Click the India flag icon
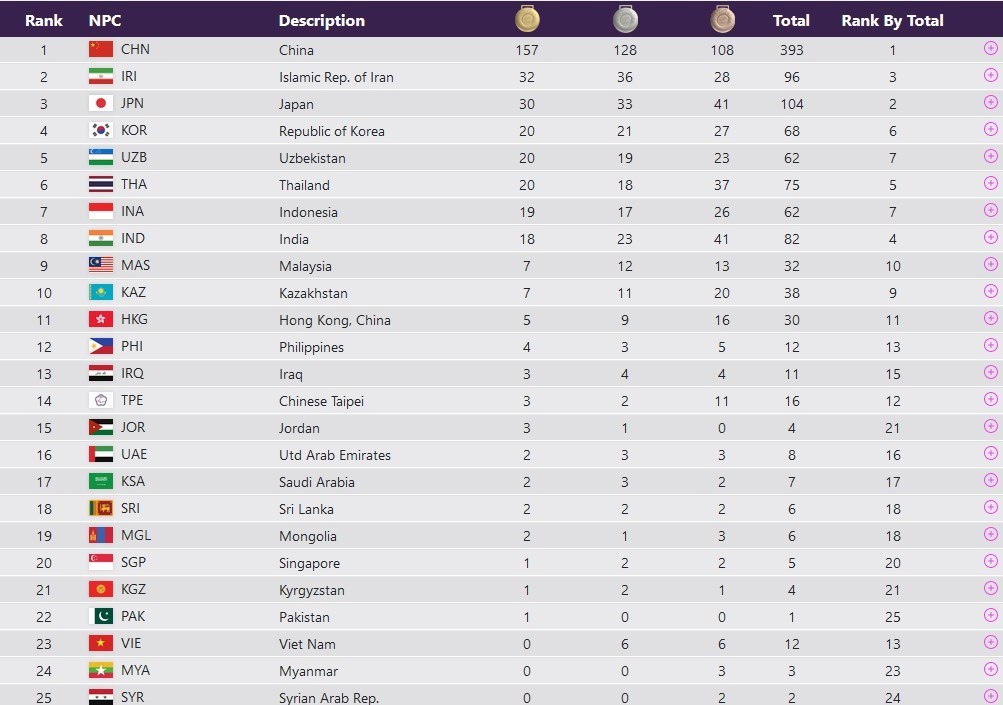Image resolution: width=1003 pixels, height=705 pixels. pyautogui.click(x=101, y=238)
